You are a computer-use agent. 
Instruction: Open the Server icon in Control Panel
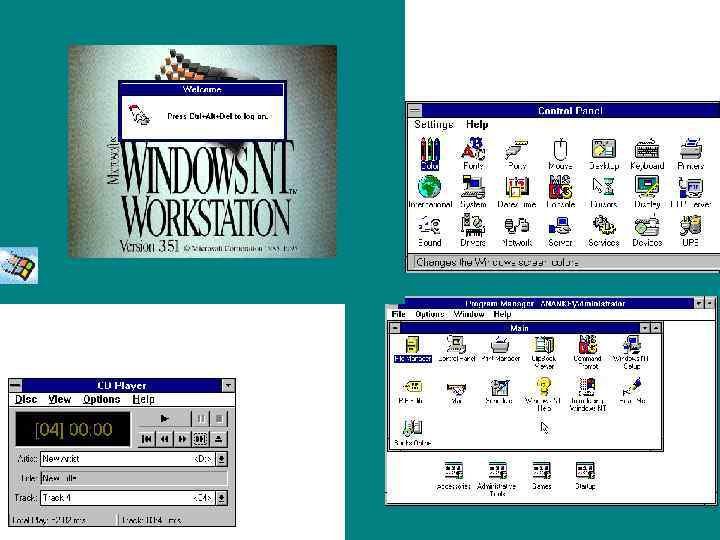[560, 231]
